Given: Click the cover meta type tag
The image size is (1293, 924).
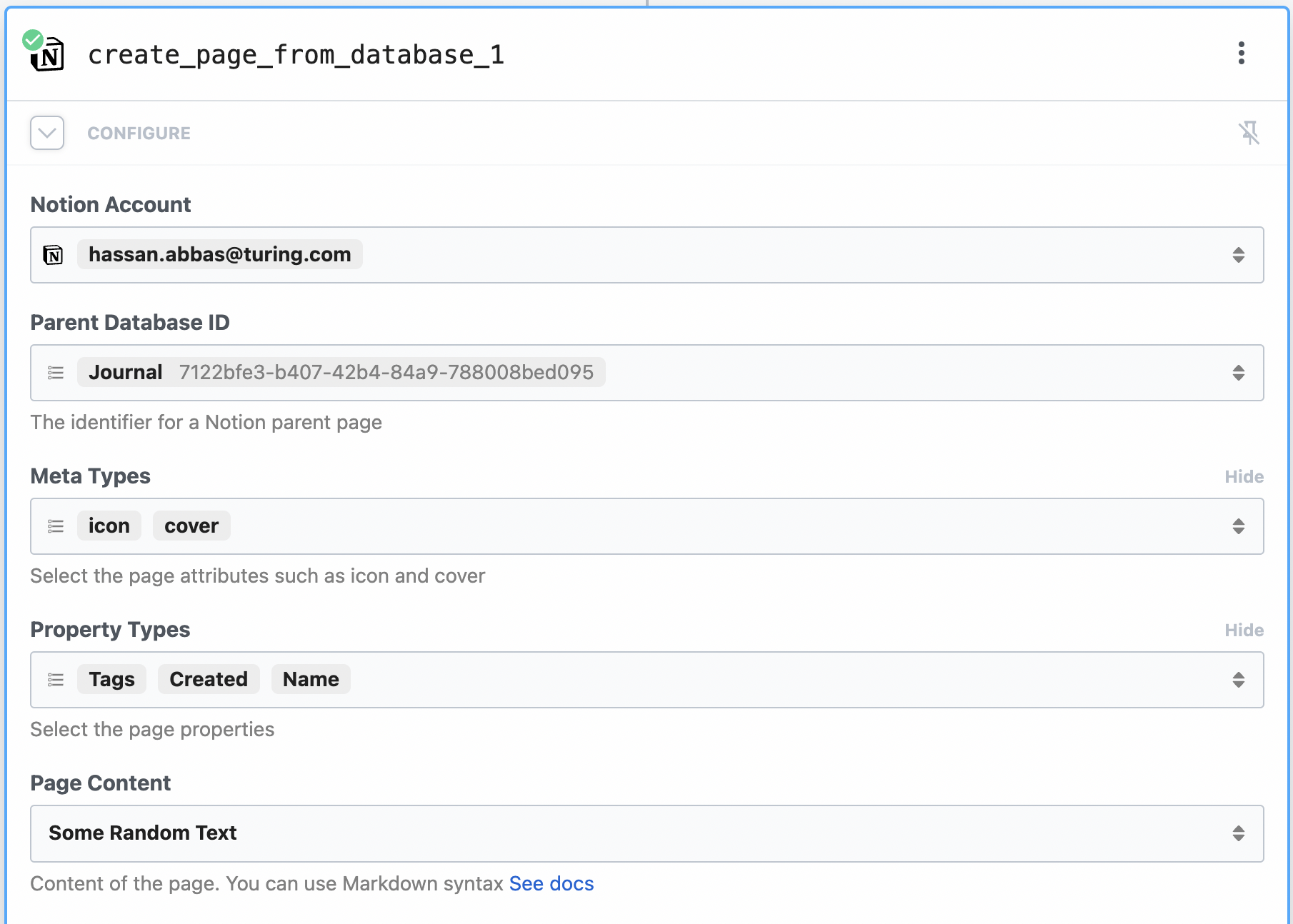Looking at the screenshot, I should (x=191, y=526).
